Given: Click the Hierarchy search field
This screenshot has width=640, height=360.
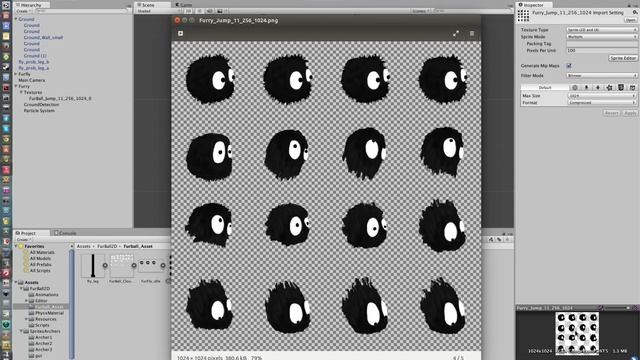Looking at the screenshot, I should [x=82, y=11].
